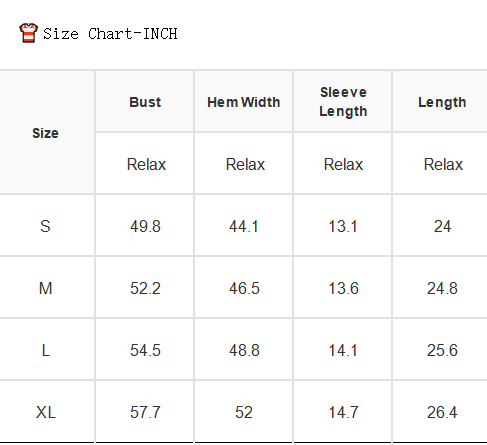Select the Bust column header

(x=145, y=102)
